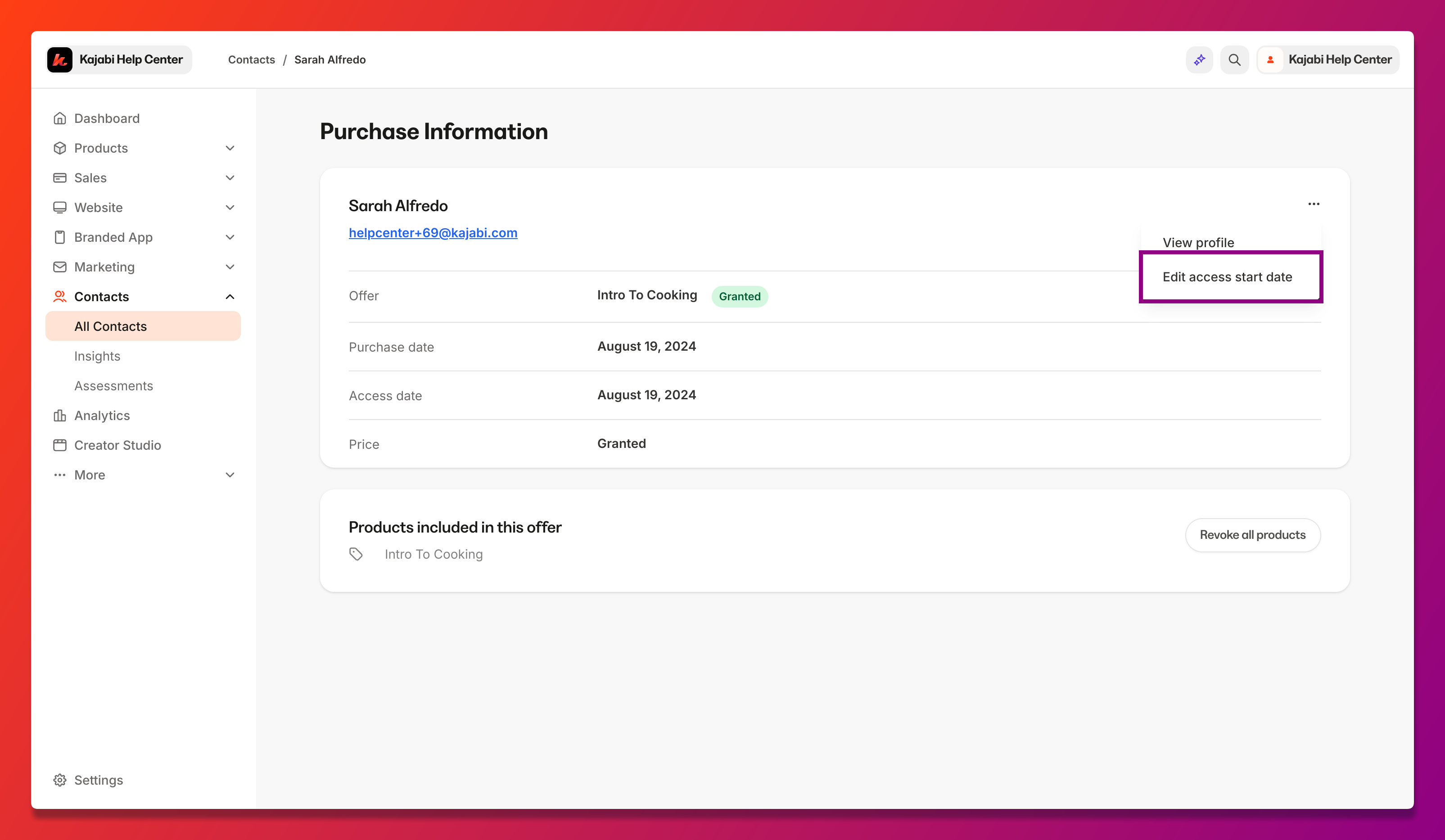Open helpcenter+69@kajabi.com email link

[433, 233]
